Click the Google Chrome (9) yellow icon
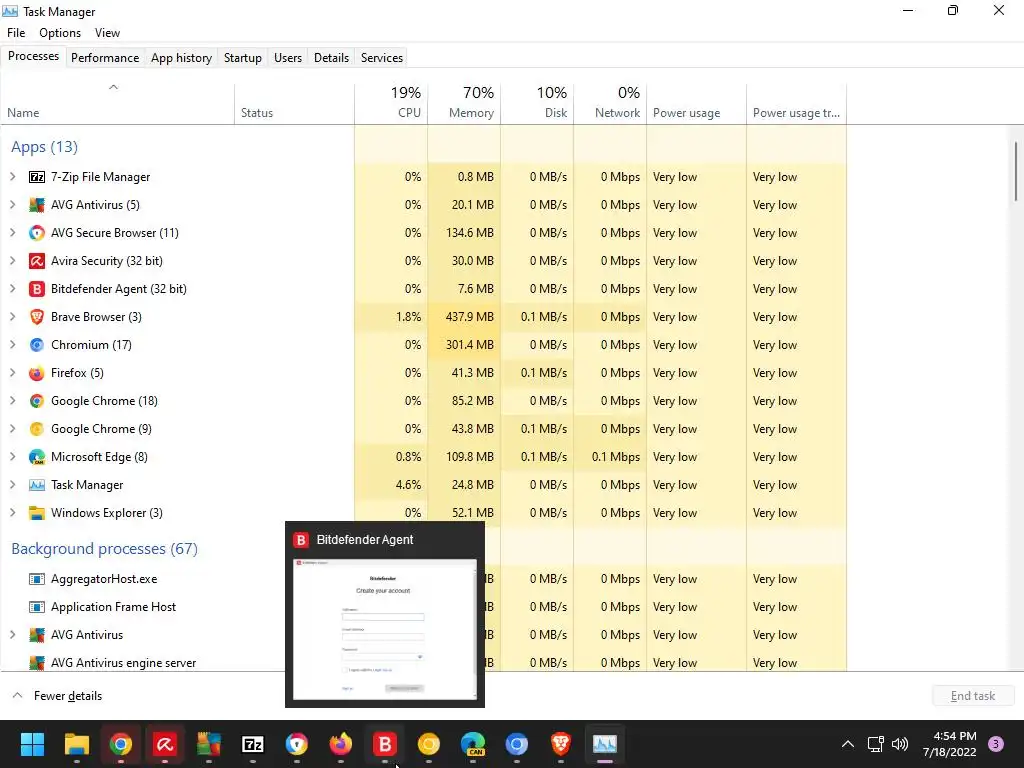This screenshot has height=768, width=1024. (37, 429)
